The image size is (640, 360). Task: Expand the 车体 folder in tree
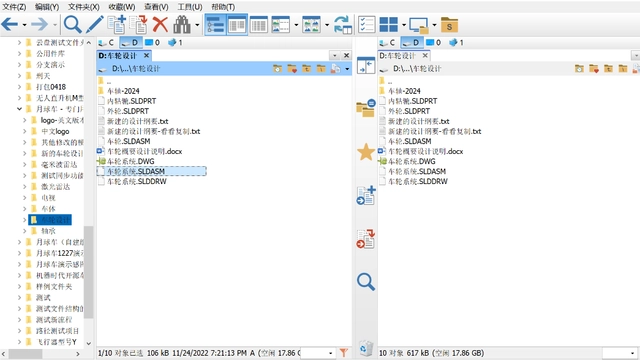click(x=24, y=209)
